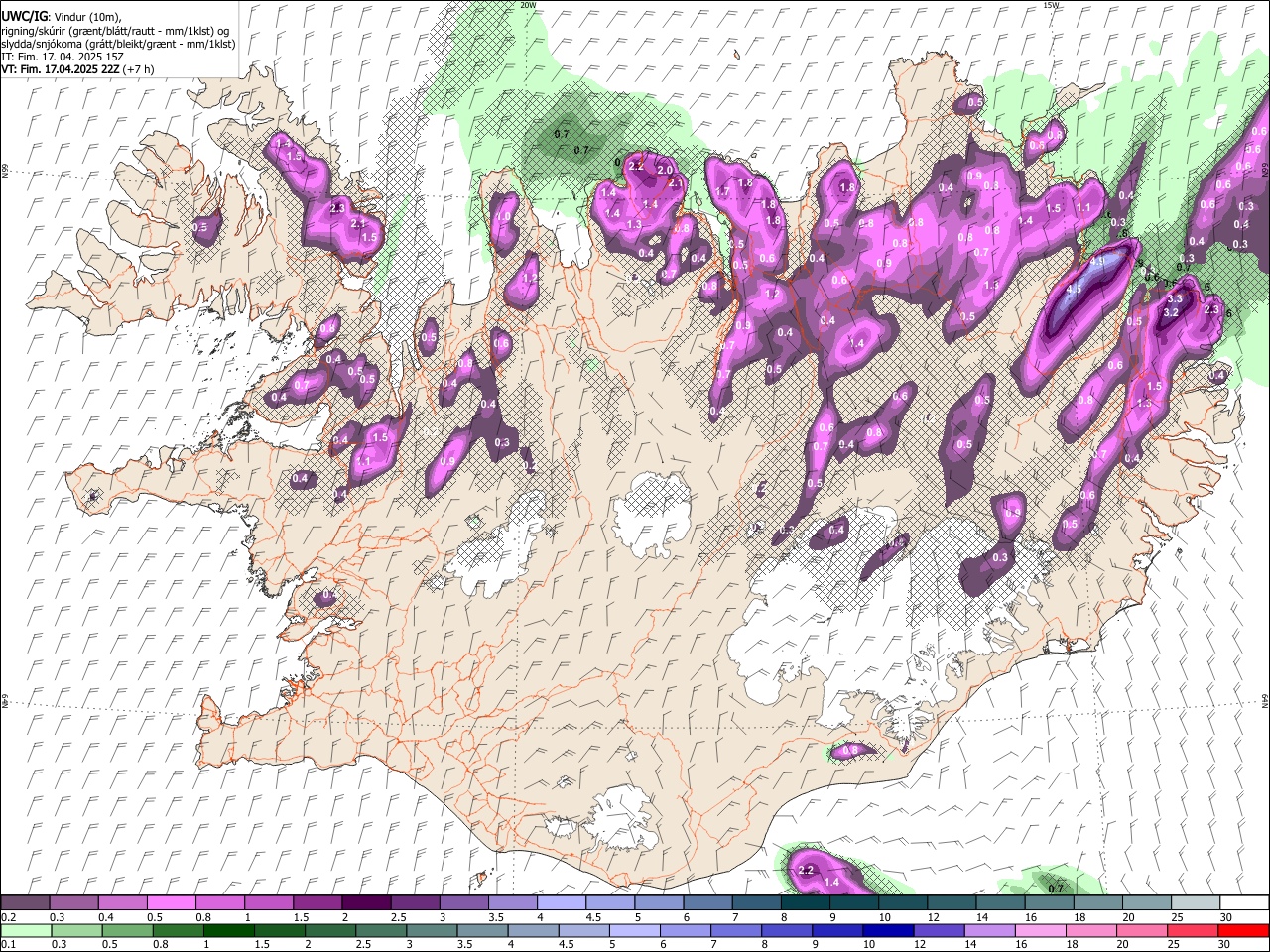Select the 'rigning/skúrir' legend description line
Viewport: 1270px width, 952px height.
(x=117, y=31)
